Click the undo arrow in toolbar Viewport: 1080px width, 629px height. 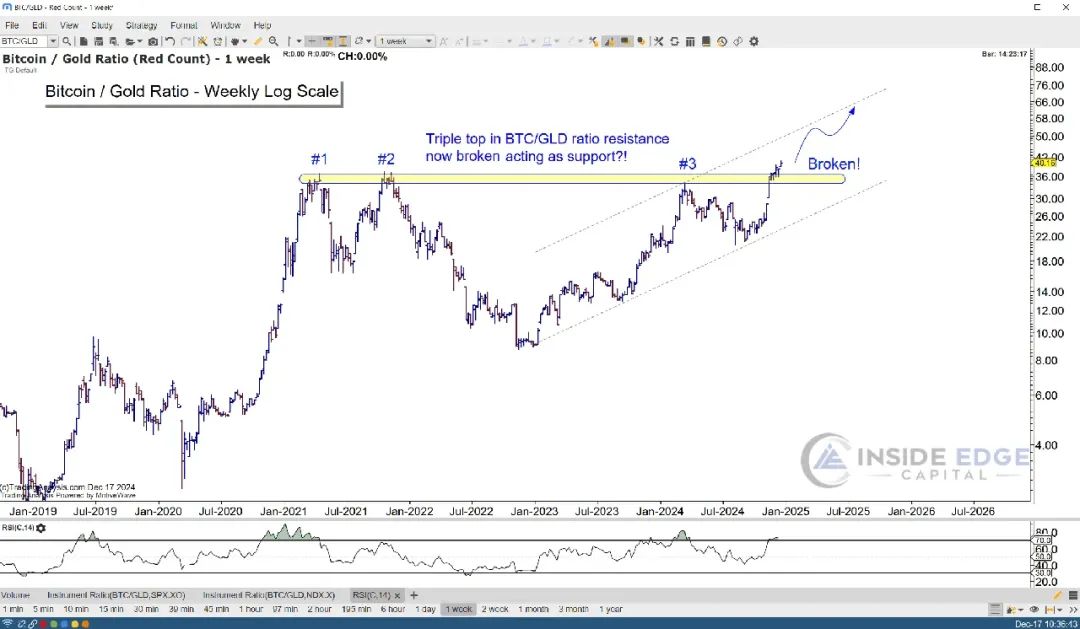coord(169,41)
